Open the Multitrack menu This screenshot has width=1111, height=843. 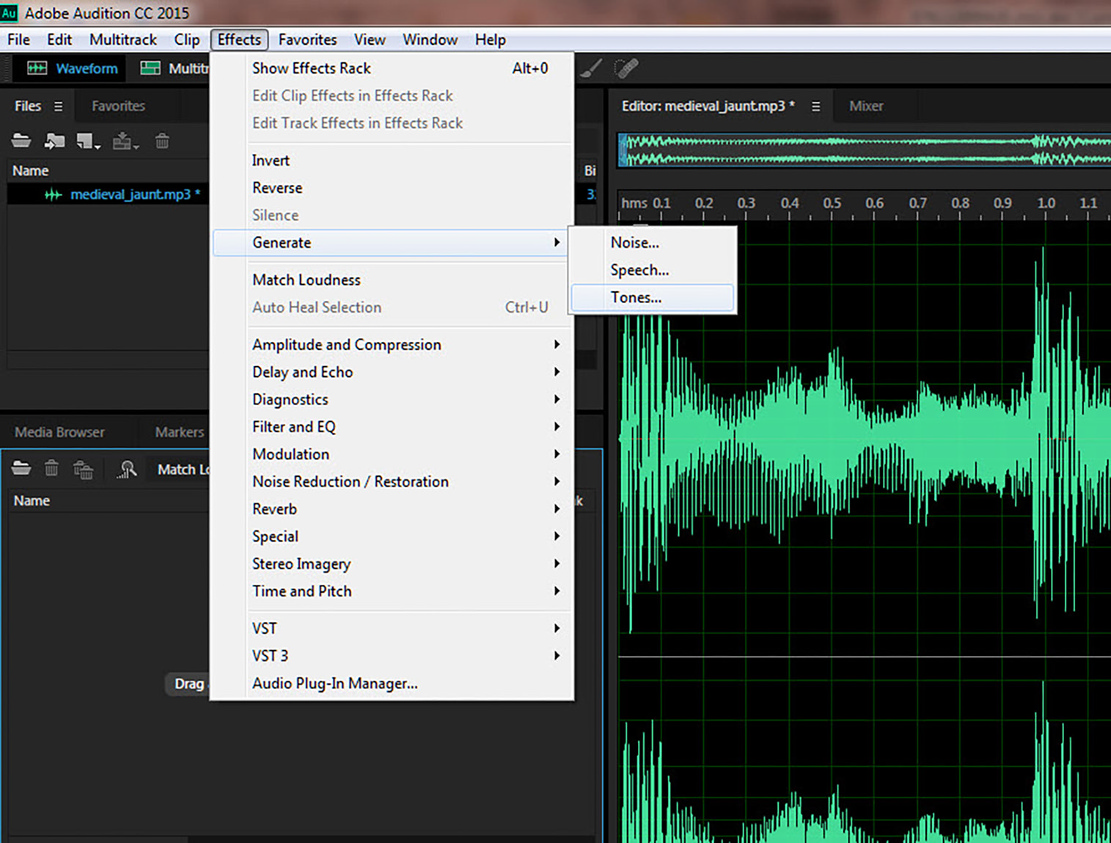coord(123,40)
